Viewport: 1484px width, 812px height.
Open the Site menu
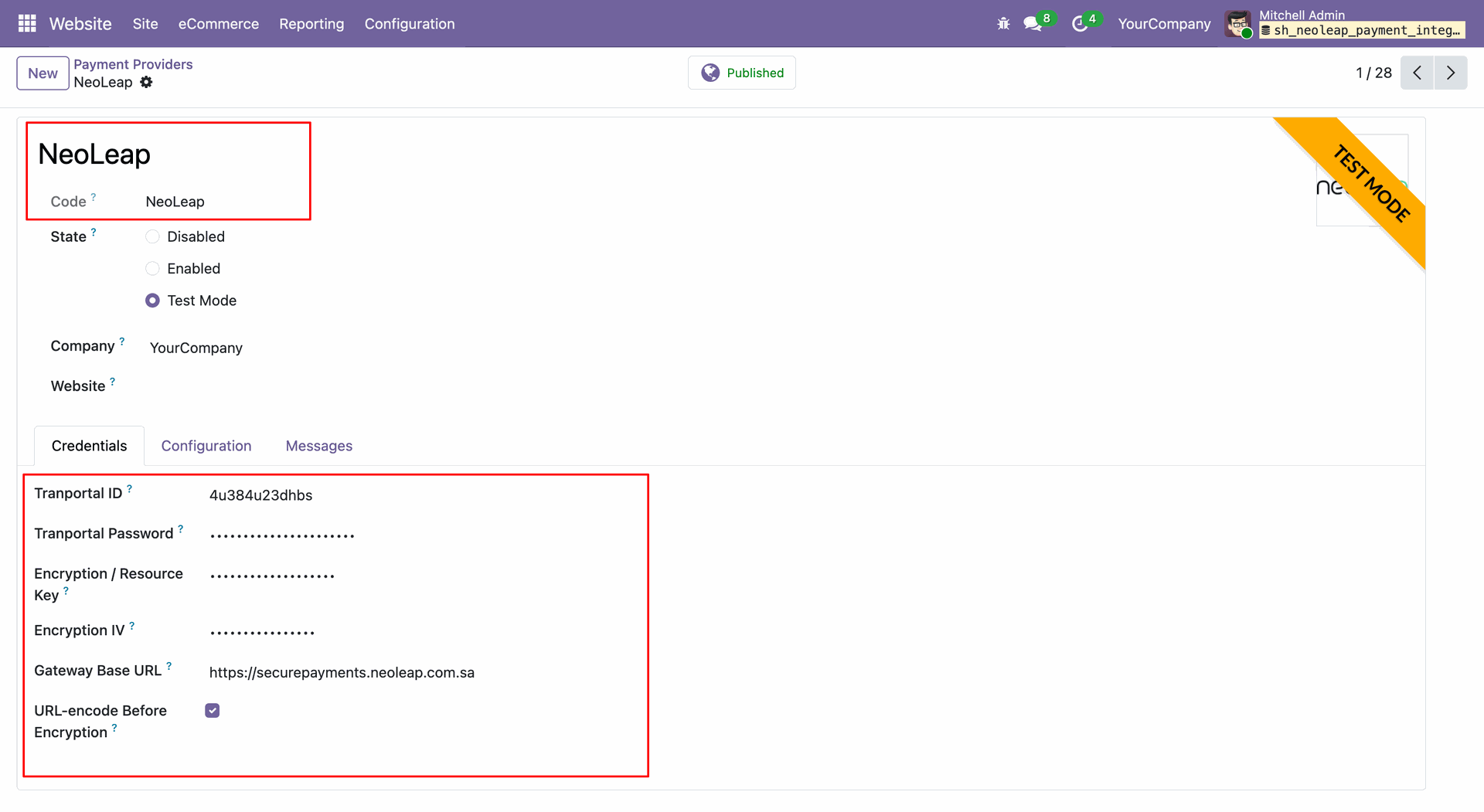[145, 24]
